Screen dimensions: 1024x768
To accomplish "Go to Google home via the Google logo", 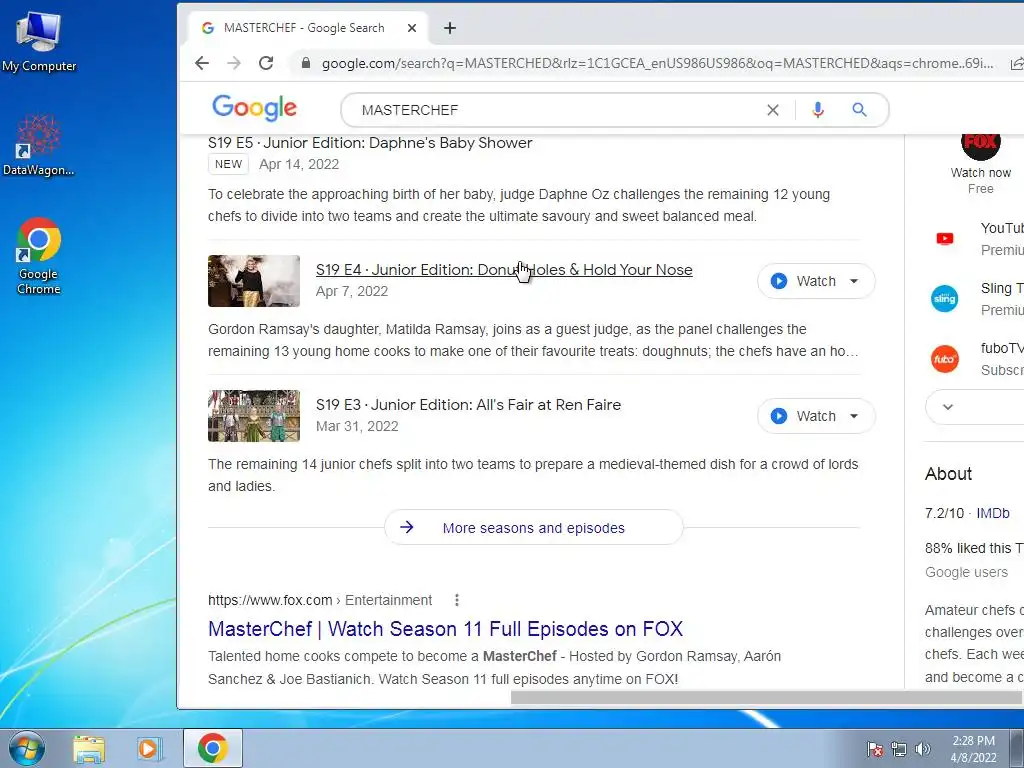I will (255, 108).
